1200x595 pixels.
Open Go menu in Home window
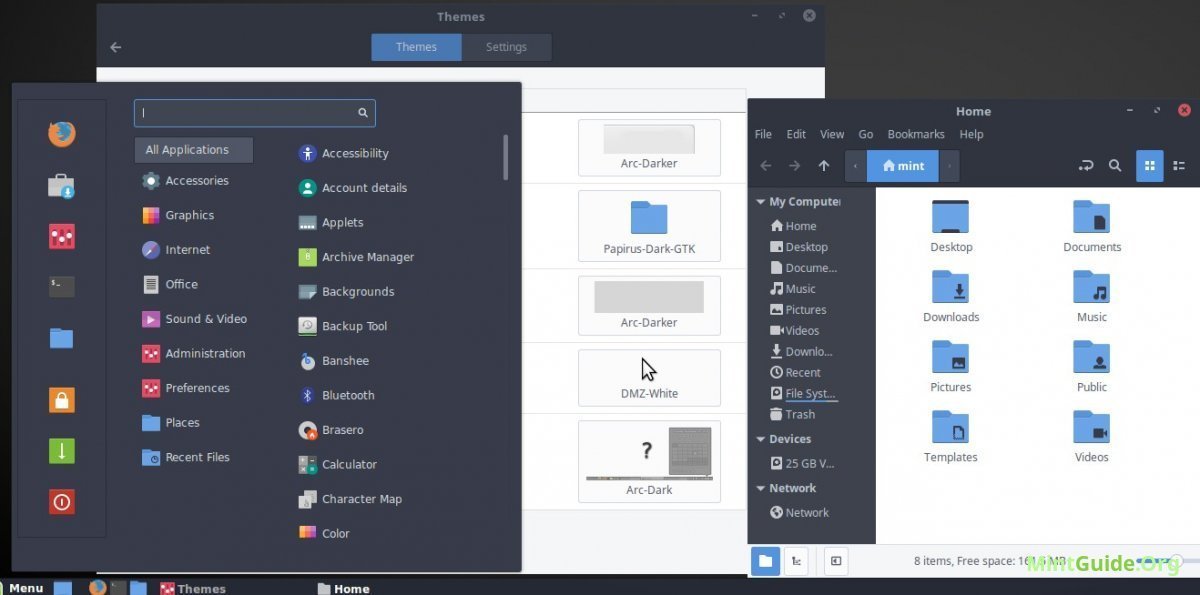coord(866,134)
